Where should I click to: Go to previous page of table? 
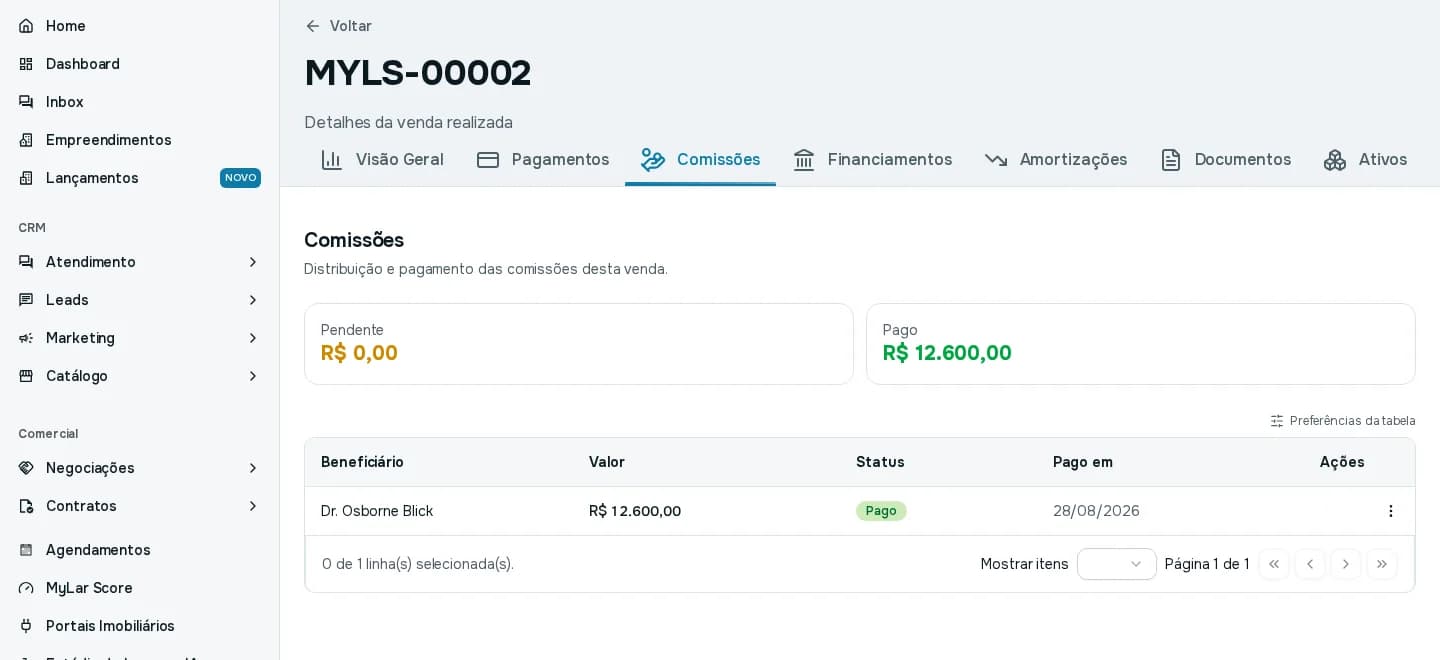tap(1310, 564)
